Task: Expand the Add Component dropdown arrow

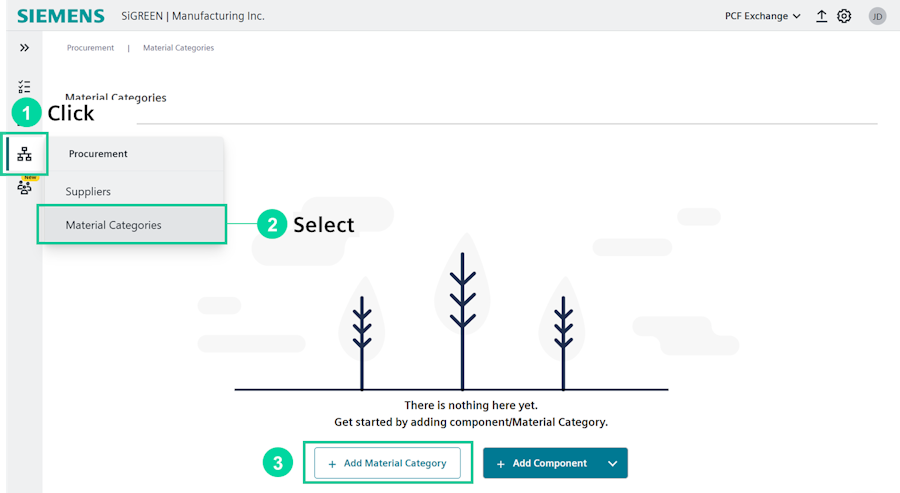Action: tap(613, 464)
